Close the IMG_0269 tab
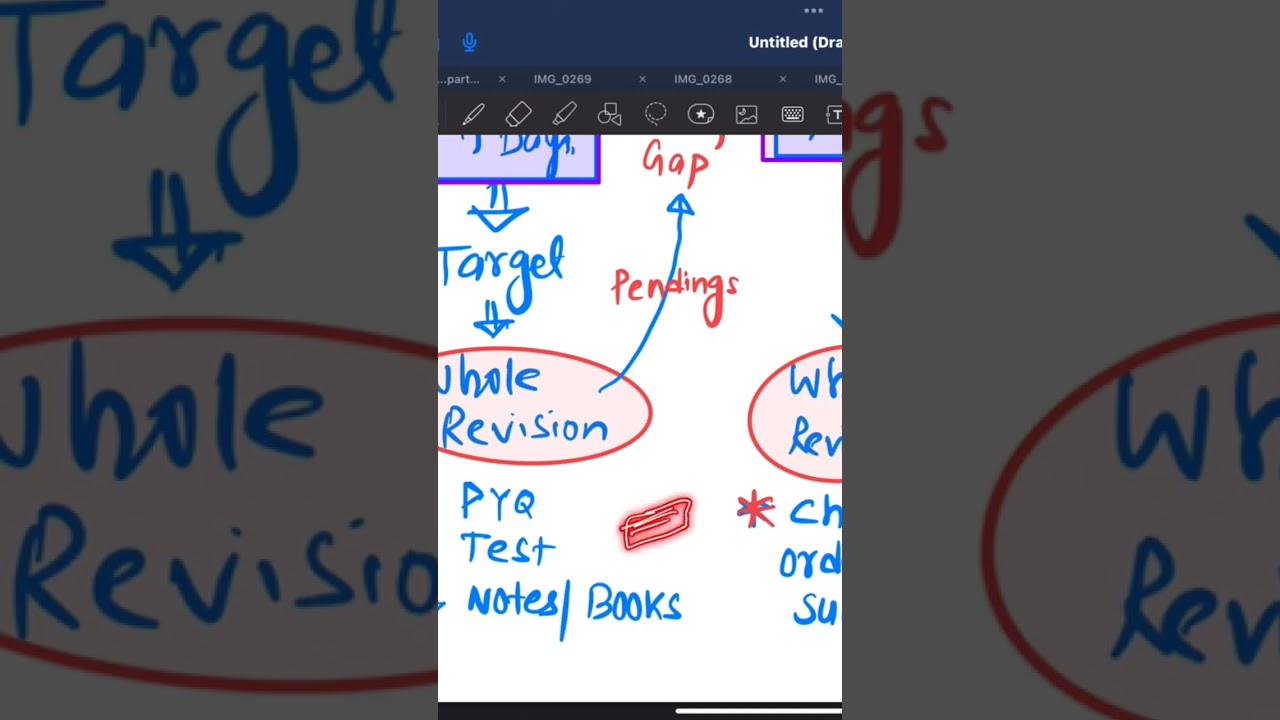Viewport: 1280px width, 720px height. click(x=642, y=79)
